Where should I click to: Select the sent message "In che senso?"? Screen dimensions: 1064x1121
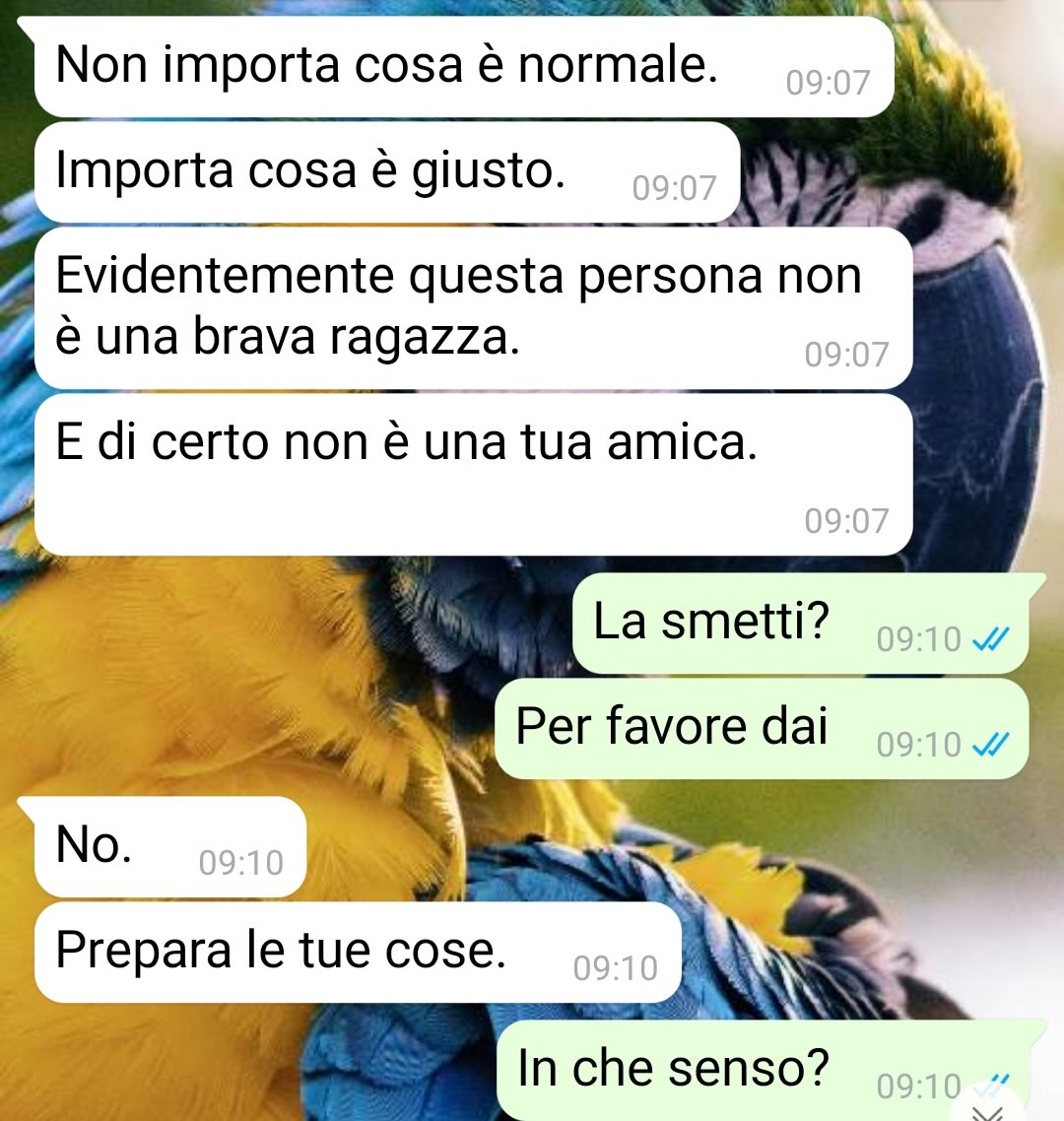[x=763, y=1070]
